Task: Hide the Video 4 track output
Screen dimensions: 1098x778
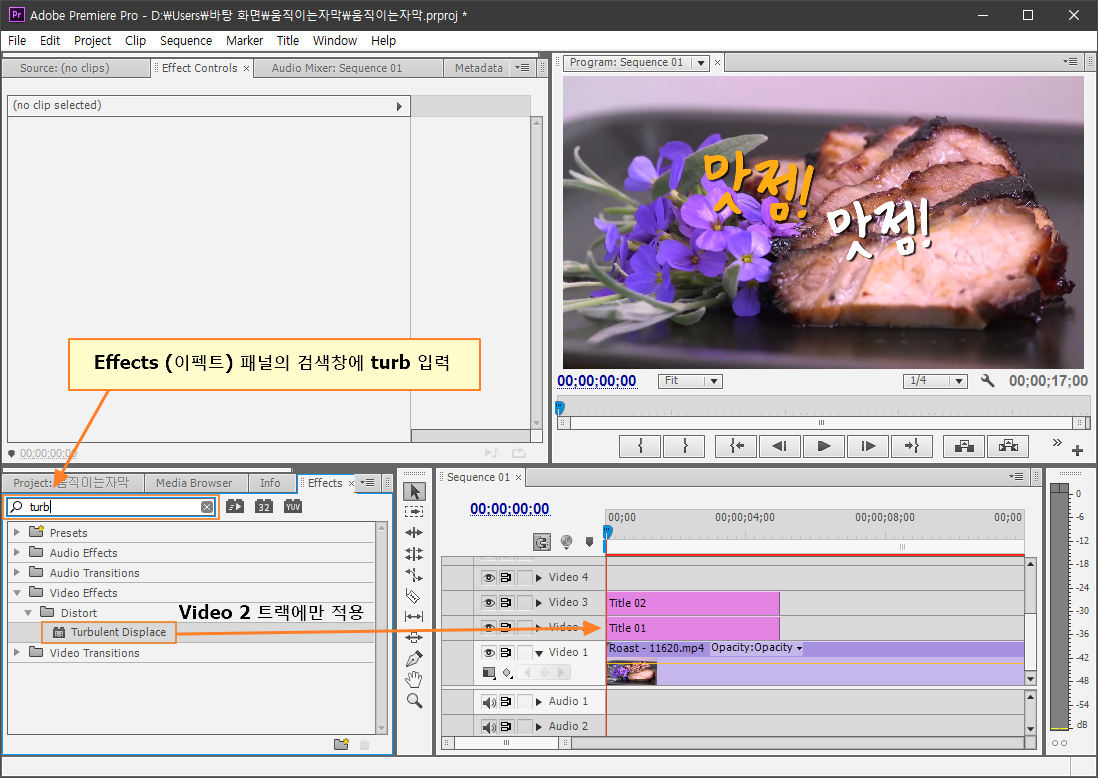Action: pyautogui.click(x=489, y=578)
